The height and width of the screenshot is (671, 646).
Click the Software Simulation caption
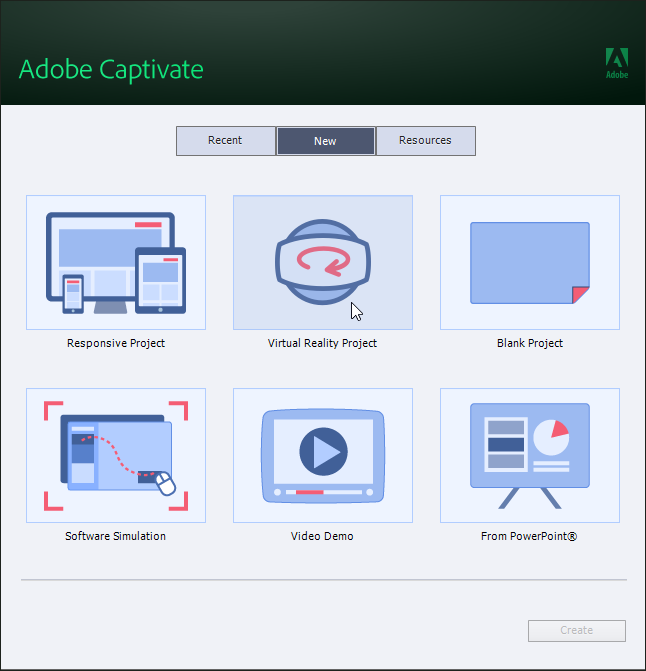point(116,536)
